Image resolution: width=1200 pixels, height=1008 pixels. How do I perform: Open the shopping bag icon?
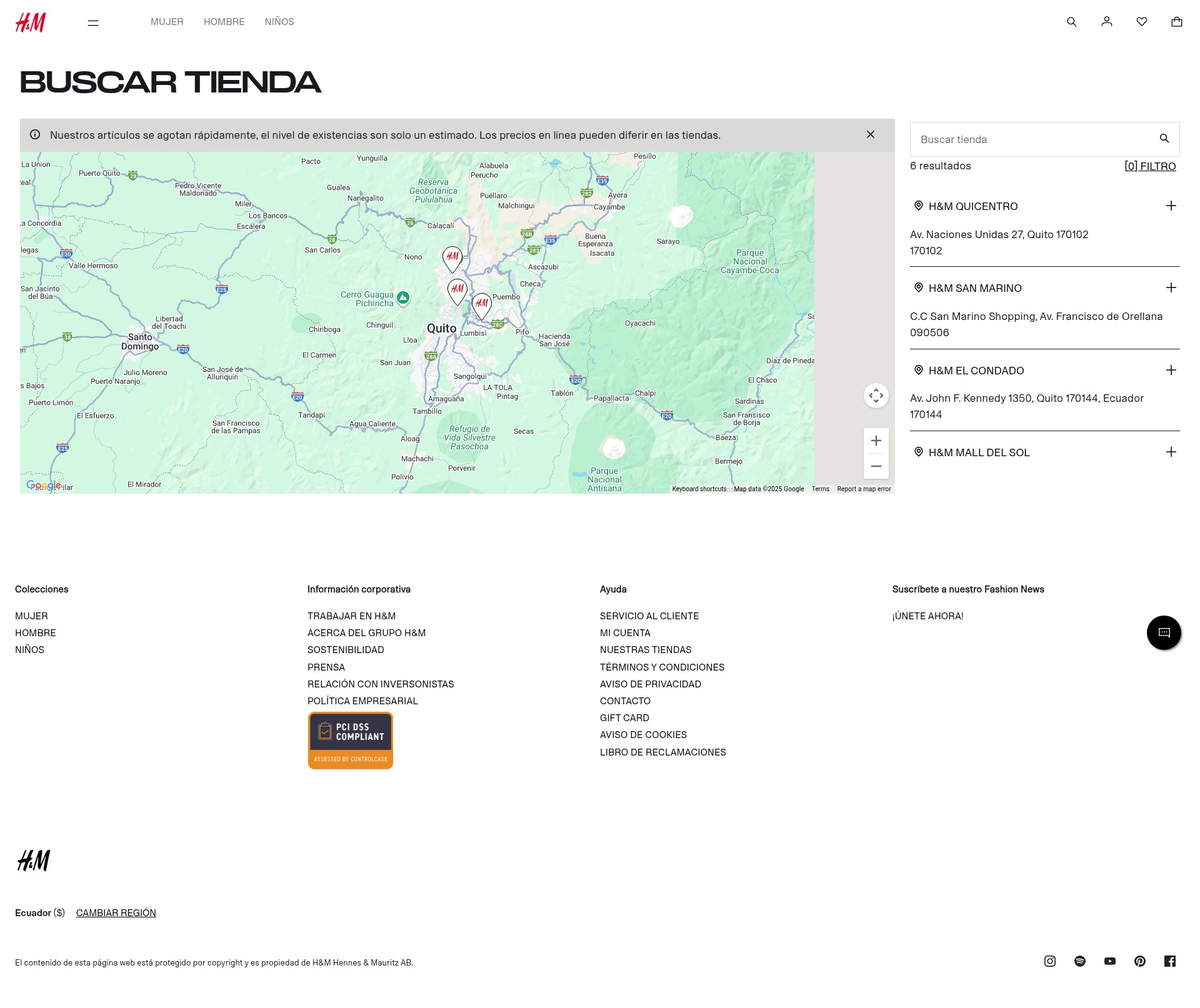[x=1177, y=22]
